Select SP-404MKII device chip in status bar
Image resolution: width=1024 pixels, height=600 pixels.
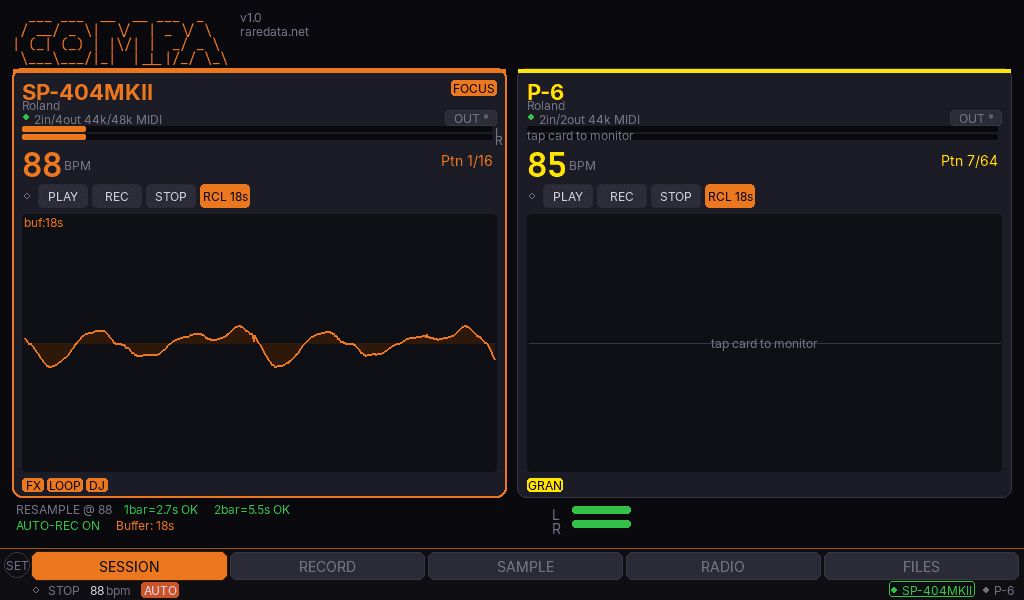[932, 590]
